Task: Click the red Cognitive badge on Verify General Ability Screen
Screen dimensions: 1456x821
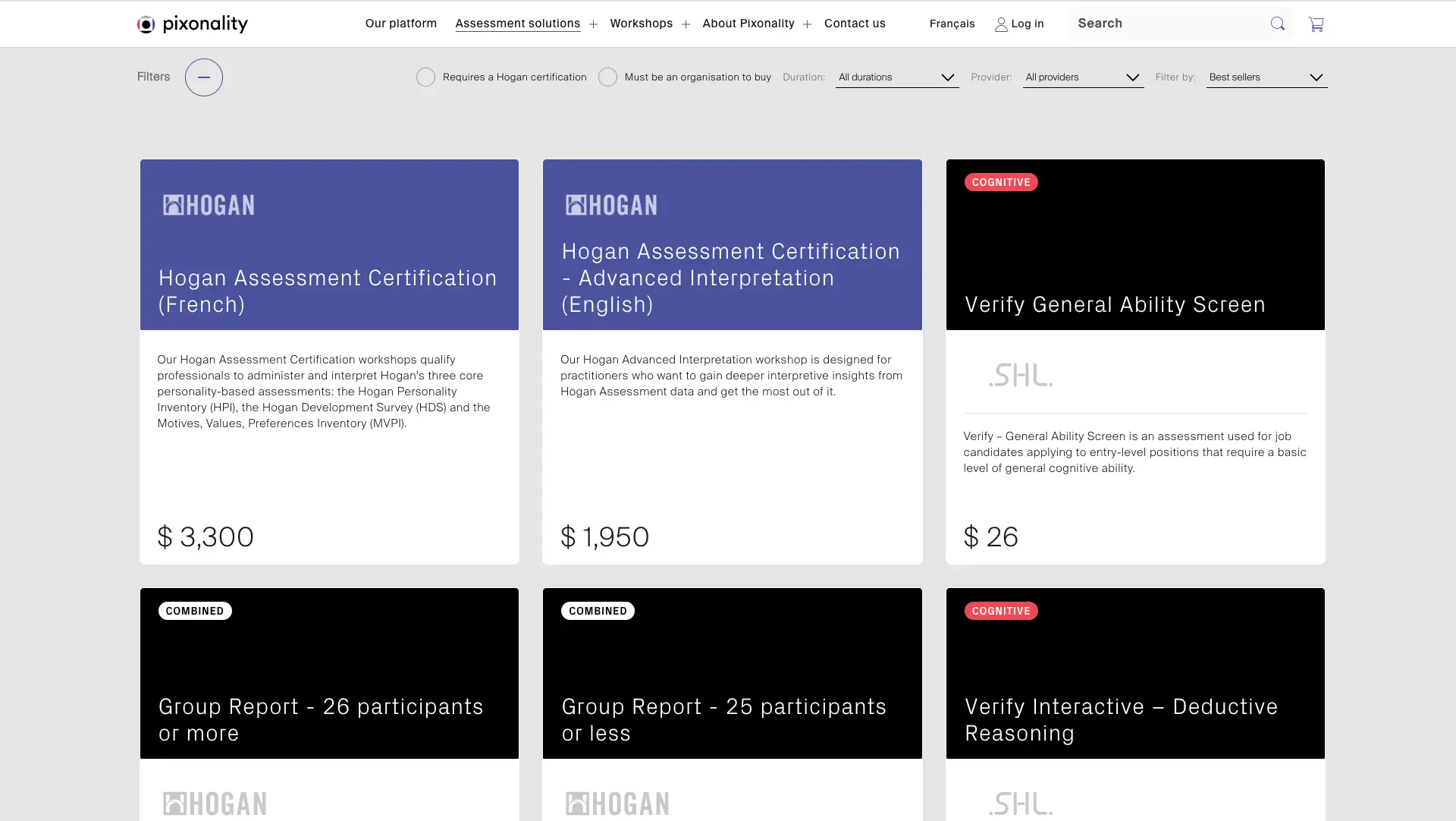Action: coord(1000,182)
